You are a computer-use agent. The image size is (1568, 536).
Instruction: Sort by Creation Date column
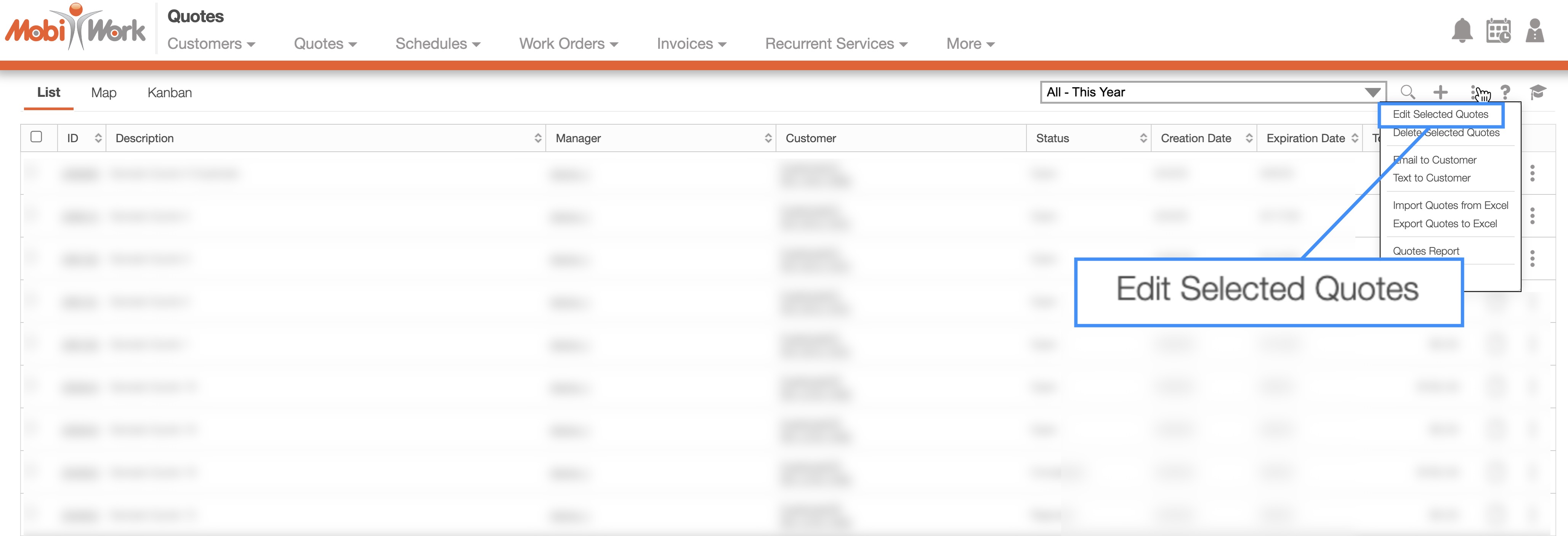1249,138
